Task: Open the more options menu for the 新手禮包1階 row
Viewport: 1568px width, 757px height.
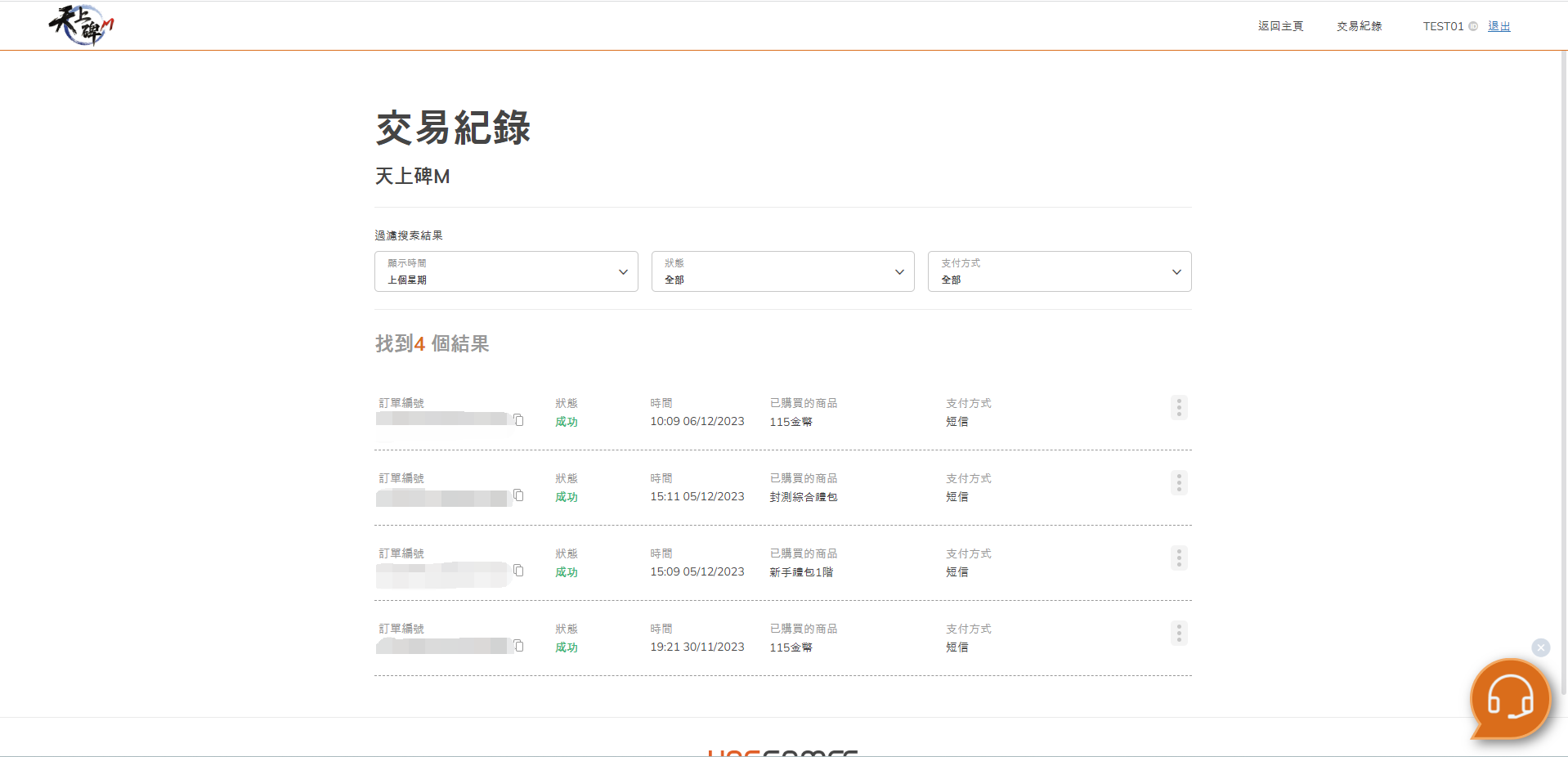Action: [1178, 558]
